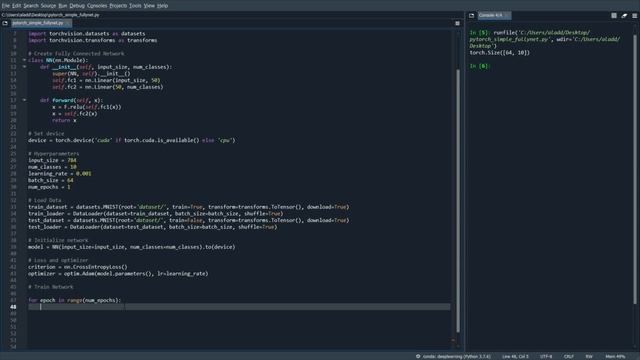
Task: Click line number 47 in the gutter
Action: point(13,300)
